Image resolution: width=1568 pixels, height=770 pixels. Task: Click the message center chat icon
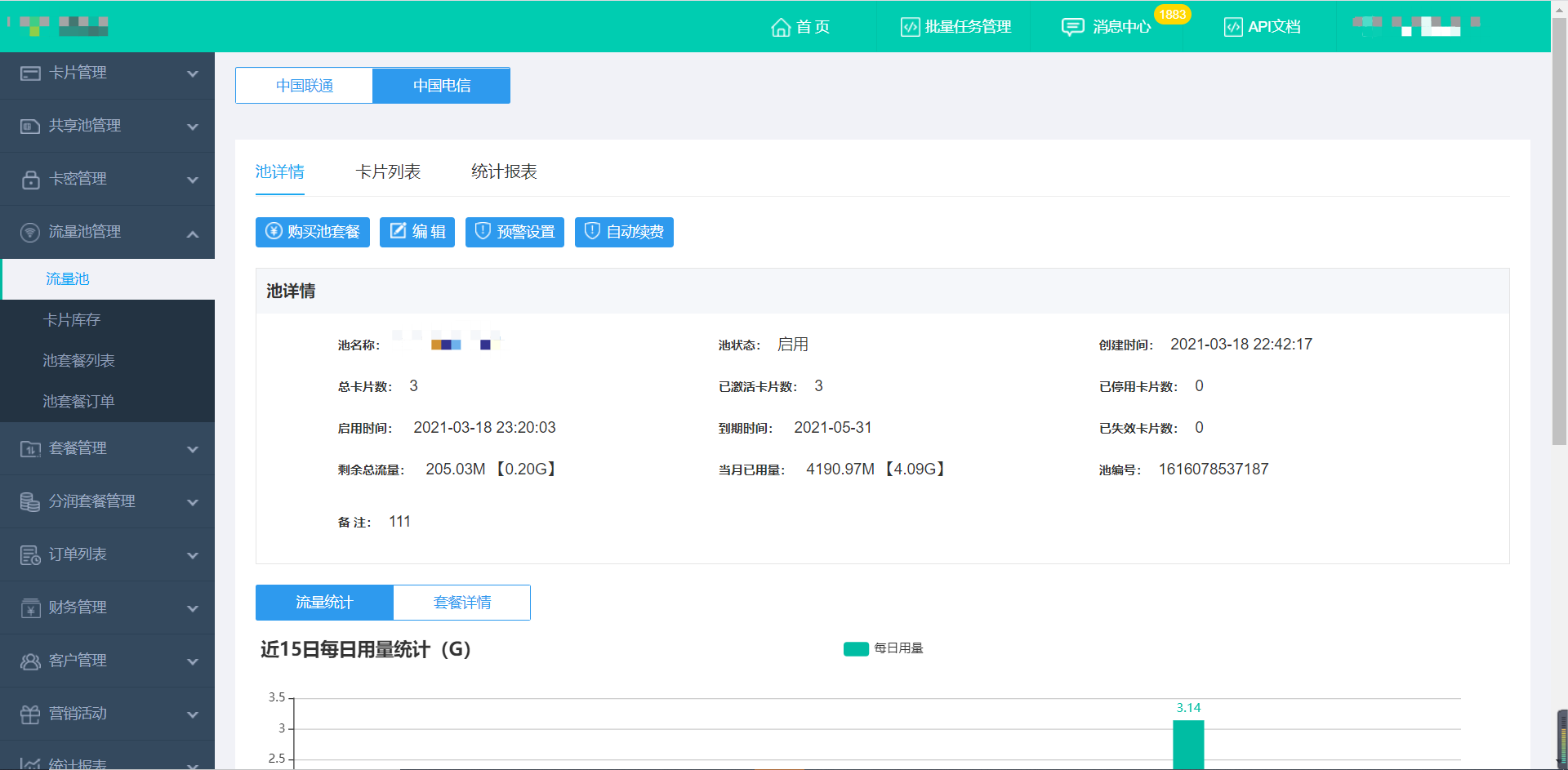click(x=1072, y=27)
